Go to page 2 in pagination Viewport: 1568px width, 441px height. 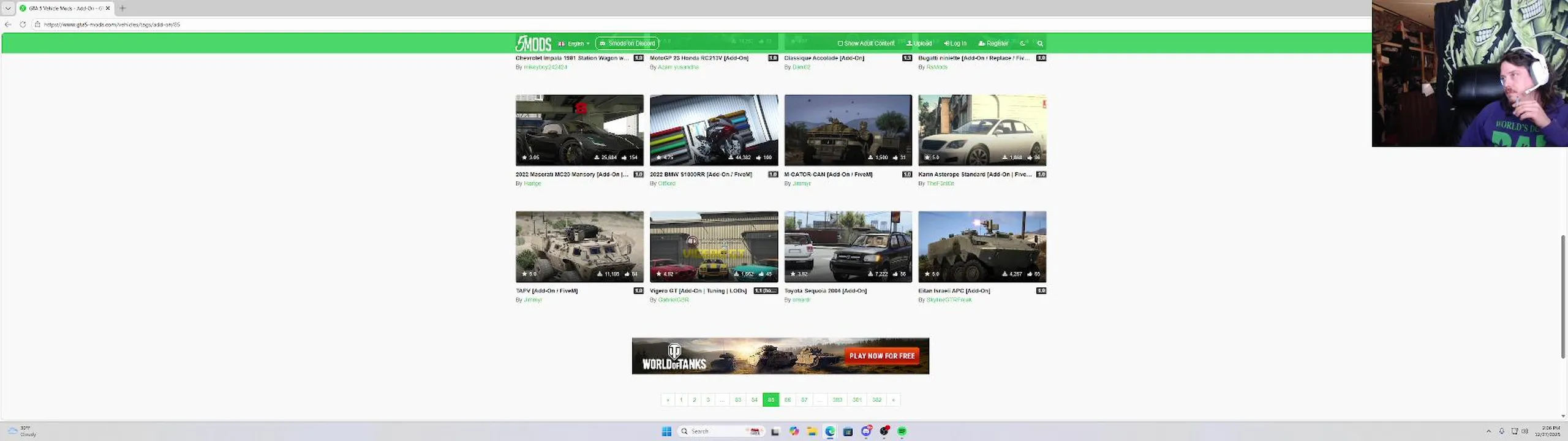click(695, 400)
